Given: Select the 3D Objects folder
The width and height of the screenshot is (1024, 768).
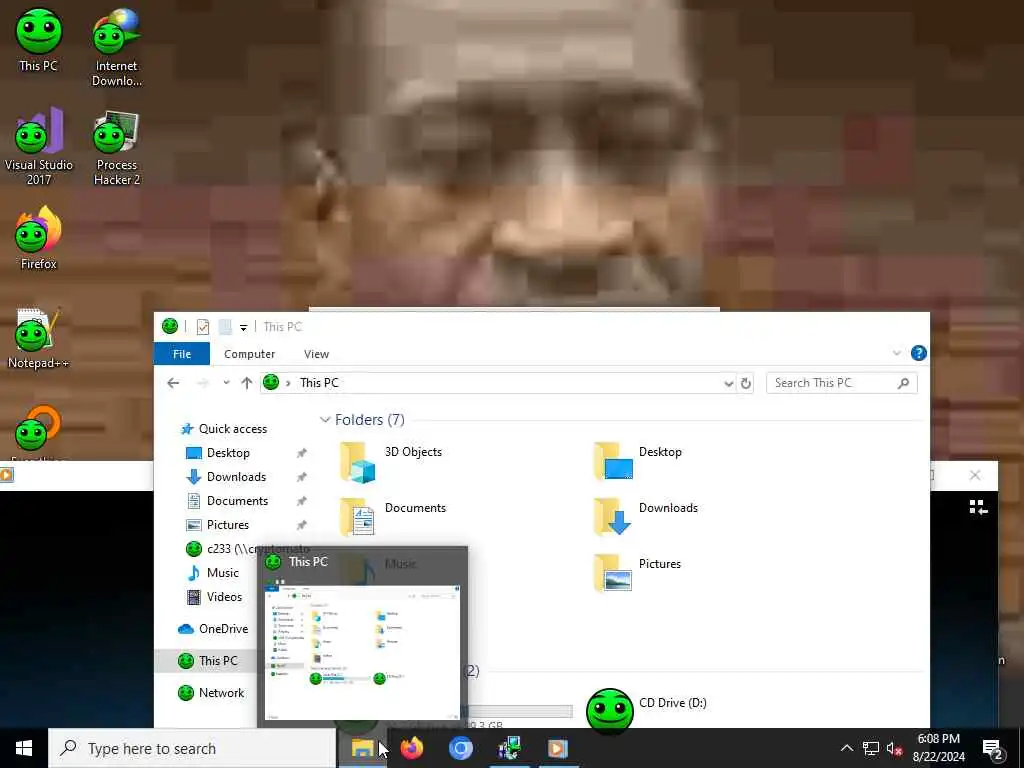Looking at the screenshot, I should pyautogui.click(x=391, y=462).
